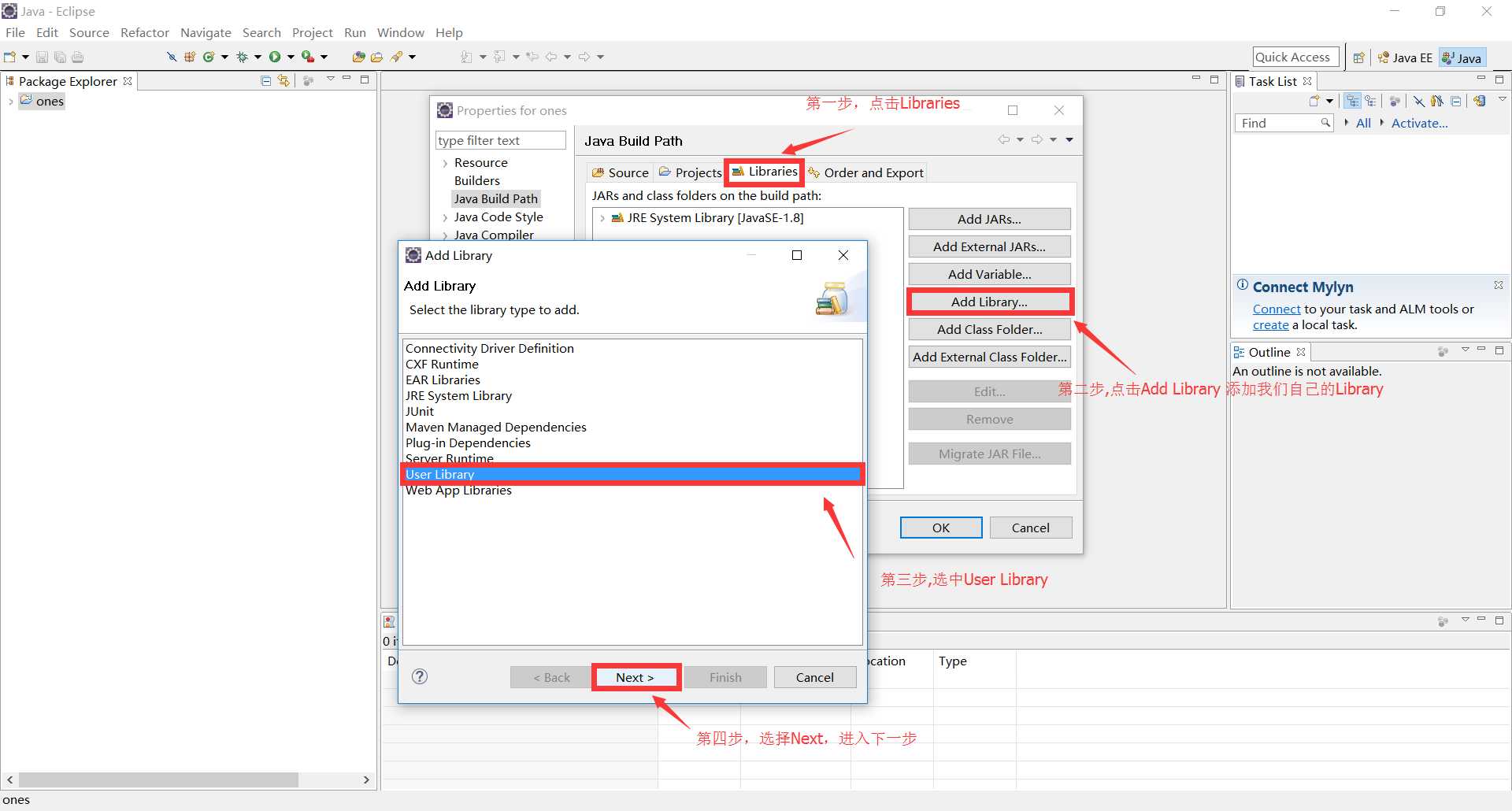Expand the Java Code Style node

click(x=445, y=217)
